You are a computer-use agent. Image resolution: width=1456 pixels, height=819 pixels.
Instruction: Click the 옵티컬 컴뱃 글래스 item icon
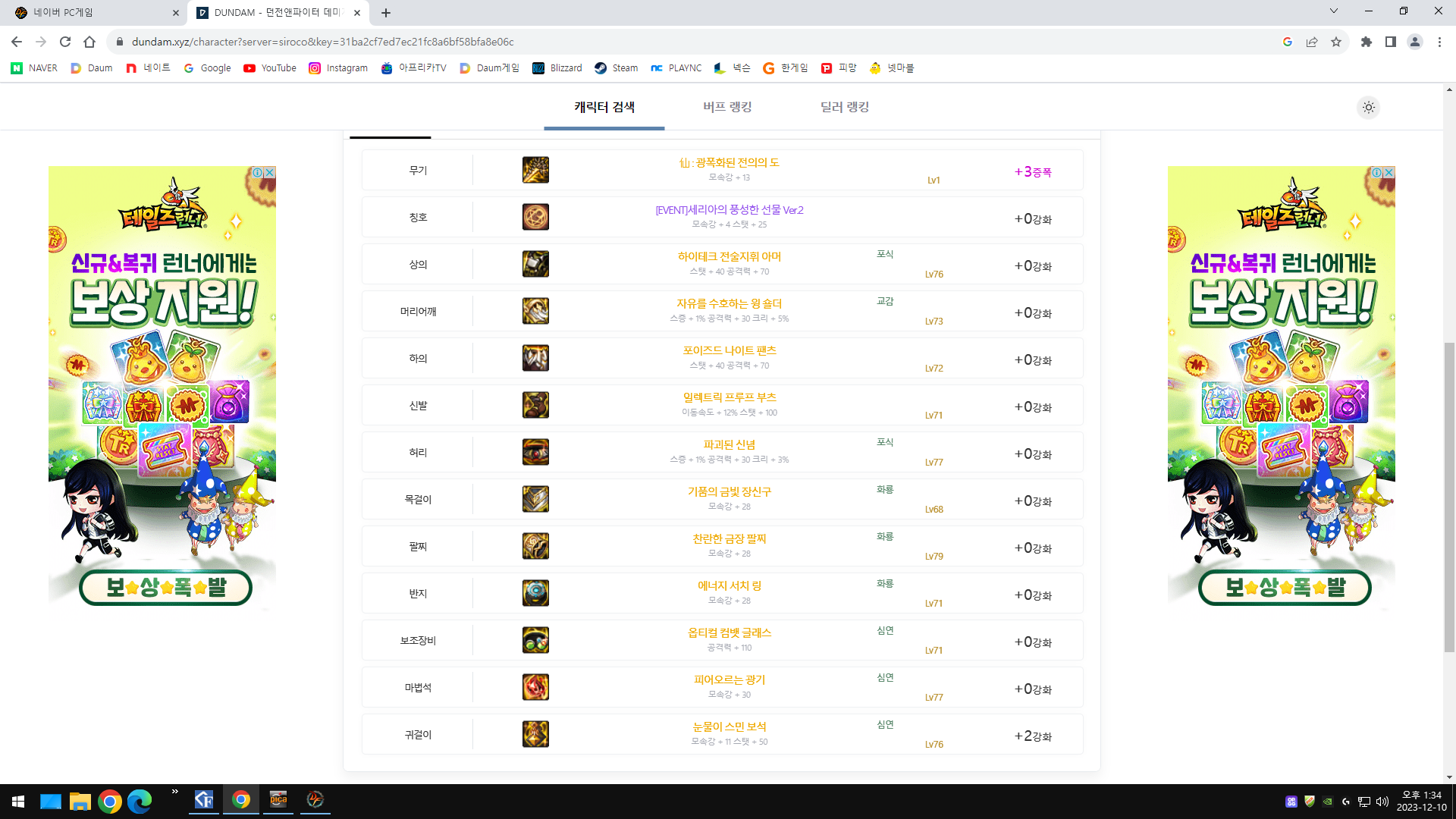[535, 640]
